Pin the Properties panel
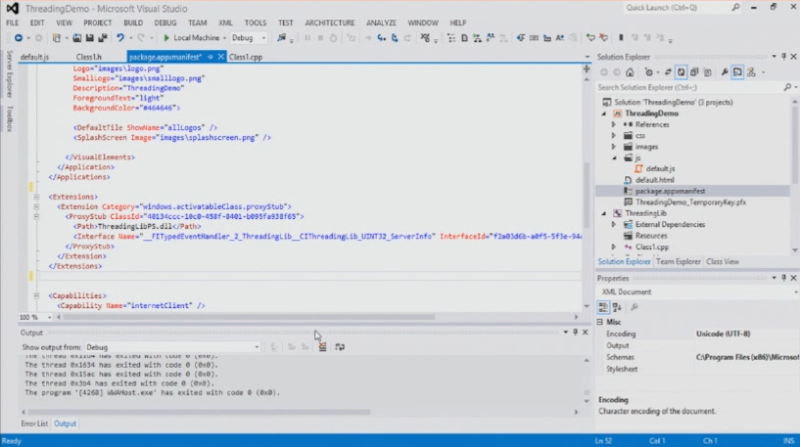The height and width of the screenshot is (447, 800). pos(784,278)
